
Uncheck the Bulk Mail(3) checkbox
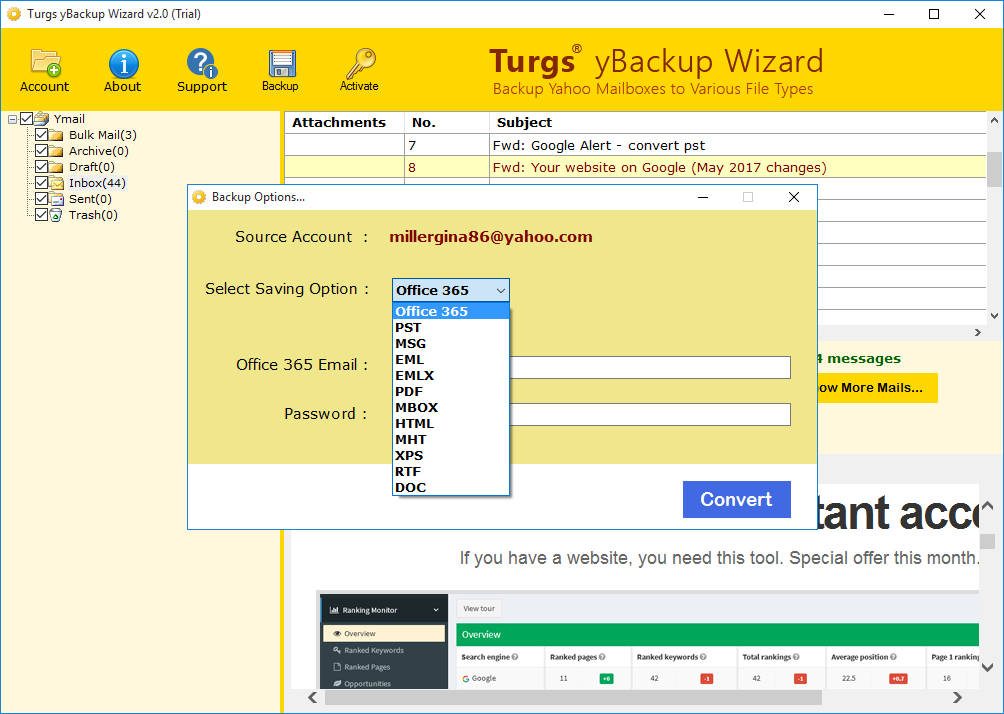[42, 134]
